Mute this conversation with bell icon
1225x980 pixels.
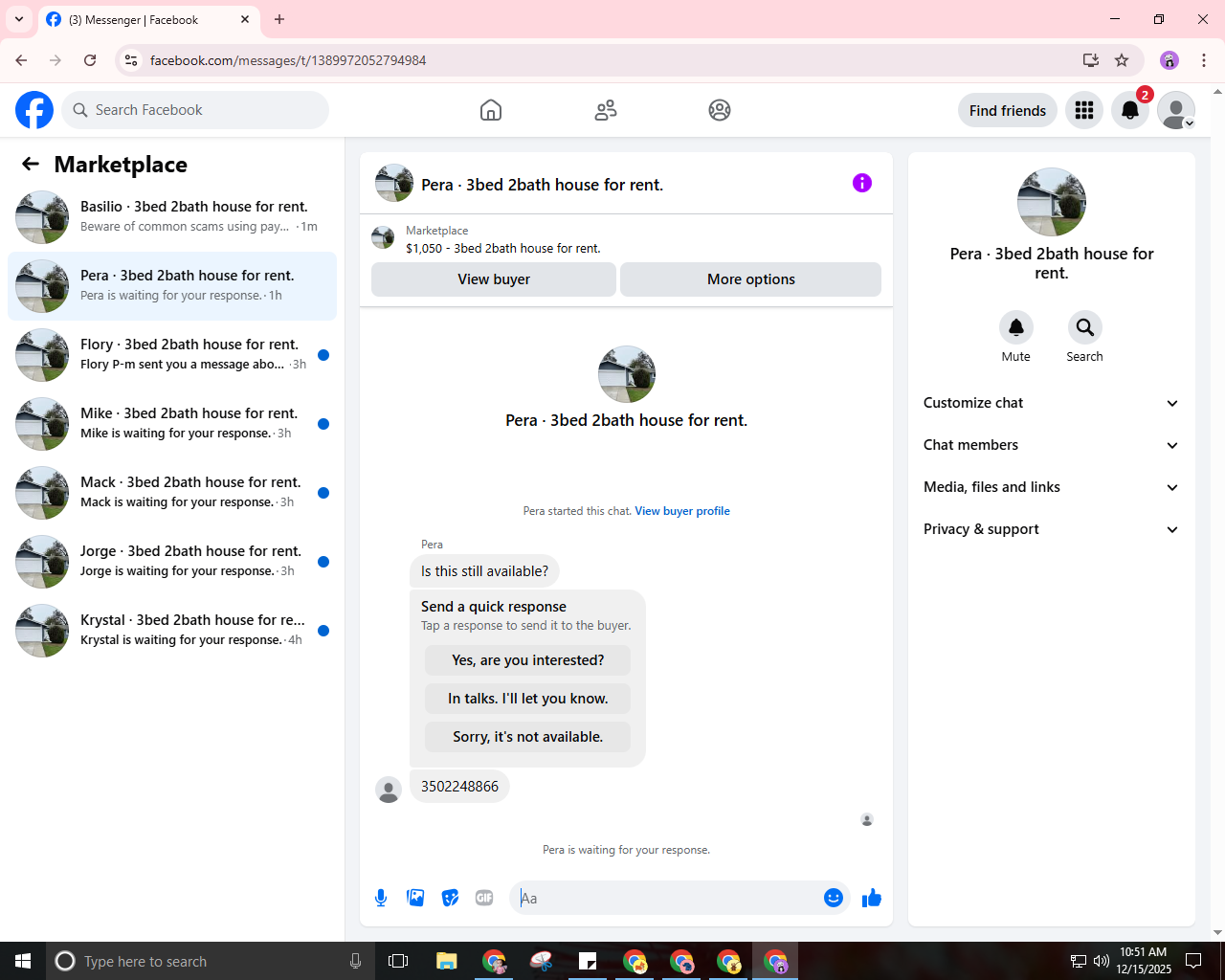(1016, 327)
